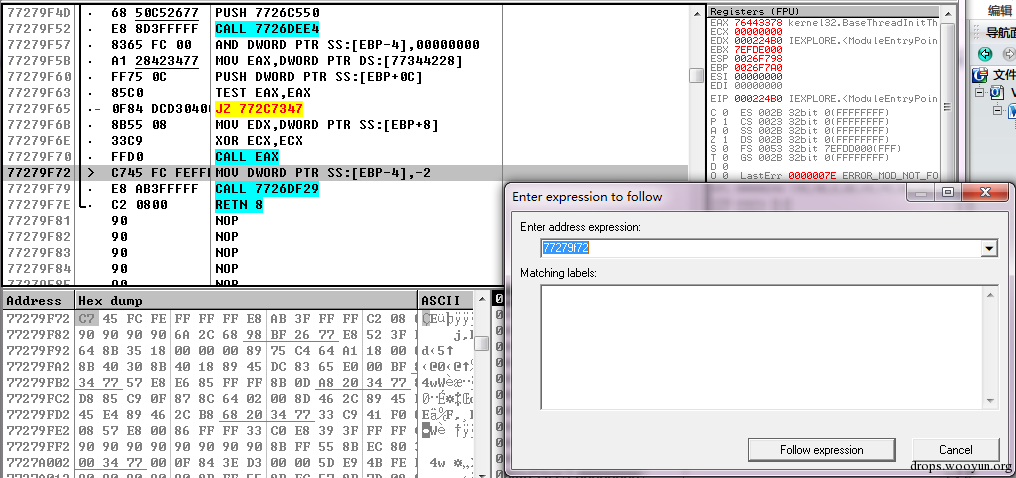1016x478 pixels.
Task: Close the Enter expression to follow dialog
Action: [x=985, y=193]
